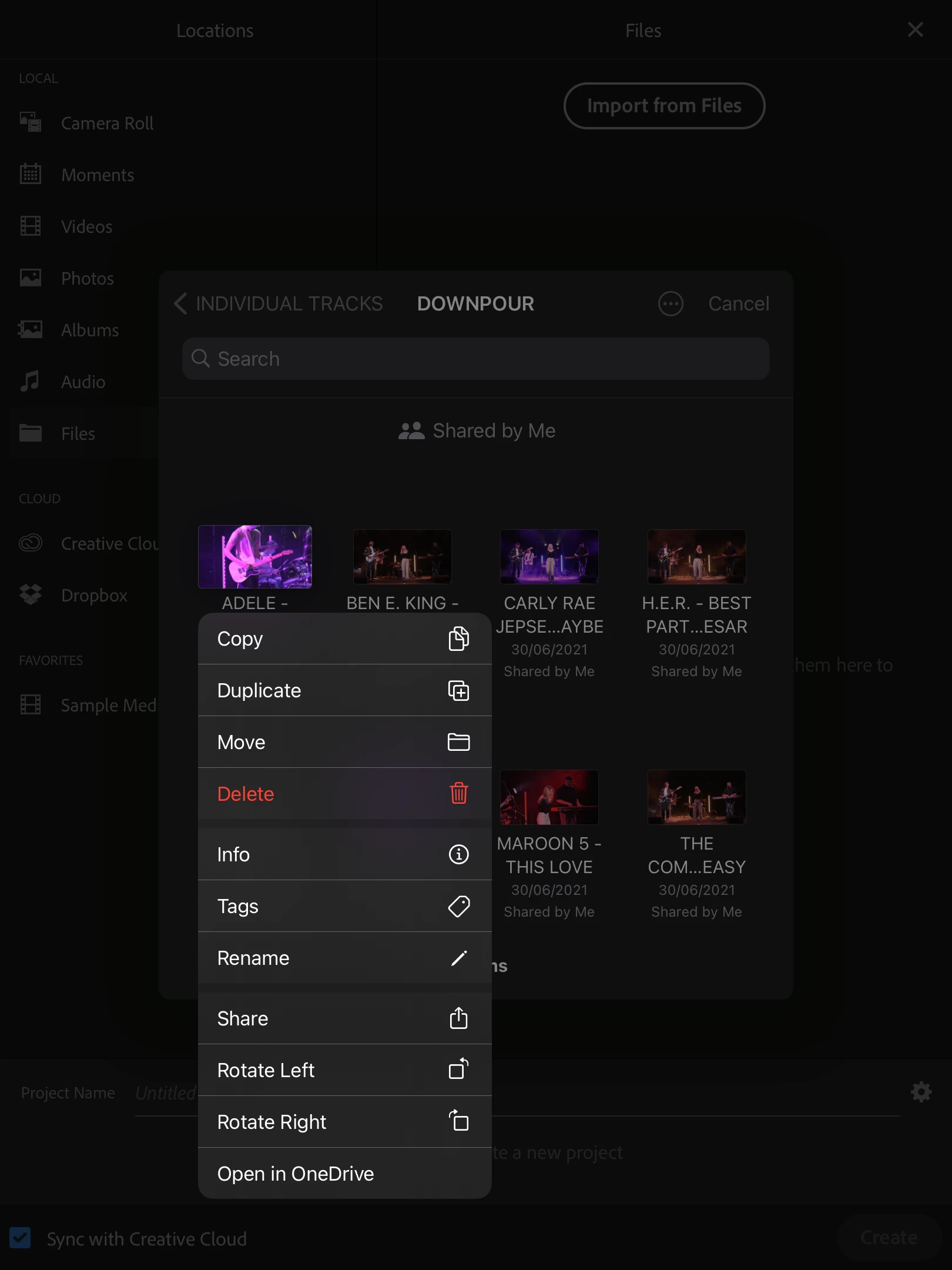
Task: Choose Duplicate from the context menu
Action: pyautogui.click(x=345, y=690)
